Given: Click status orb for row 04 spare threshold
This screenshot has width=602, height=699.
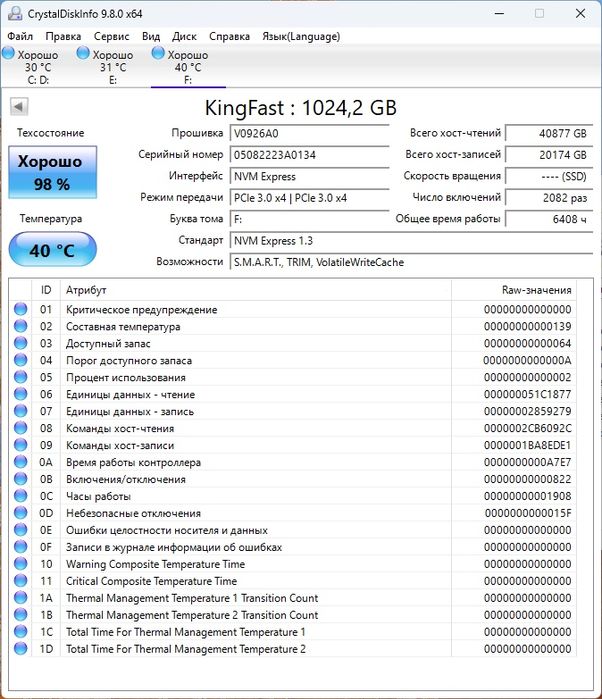Looking at the screenshot, I should tap(21, 360).
